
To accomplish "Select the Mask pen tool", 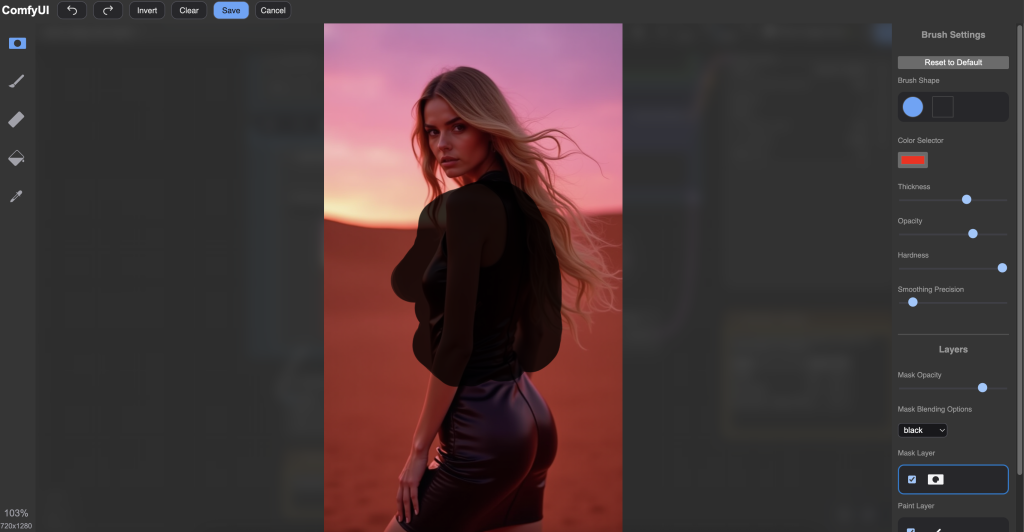I will click(17, 43).
